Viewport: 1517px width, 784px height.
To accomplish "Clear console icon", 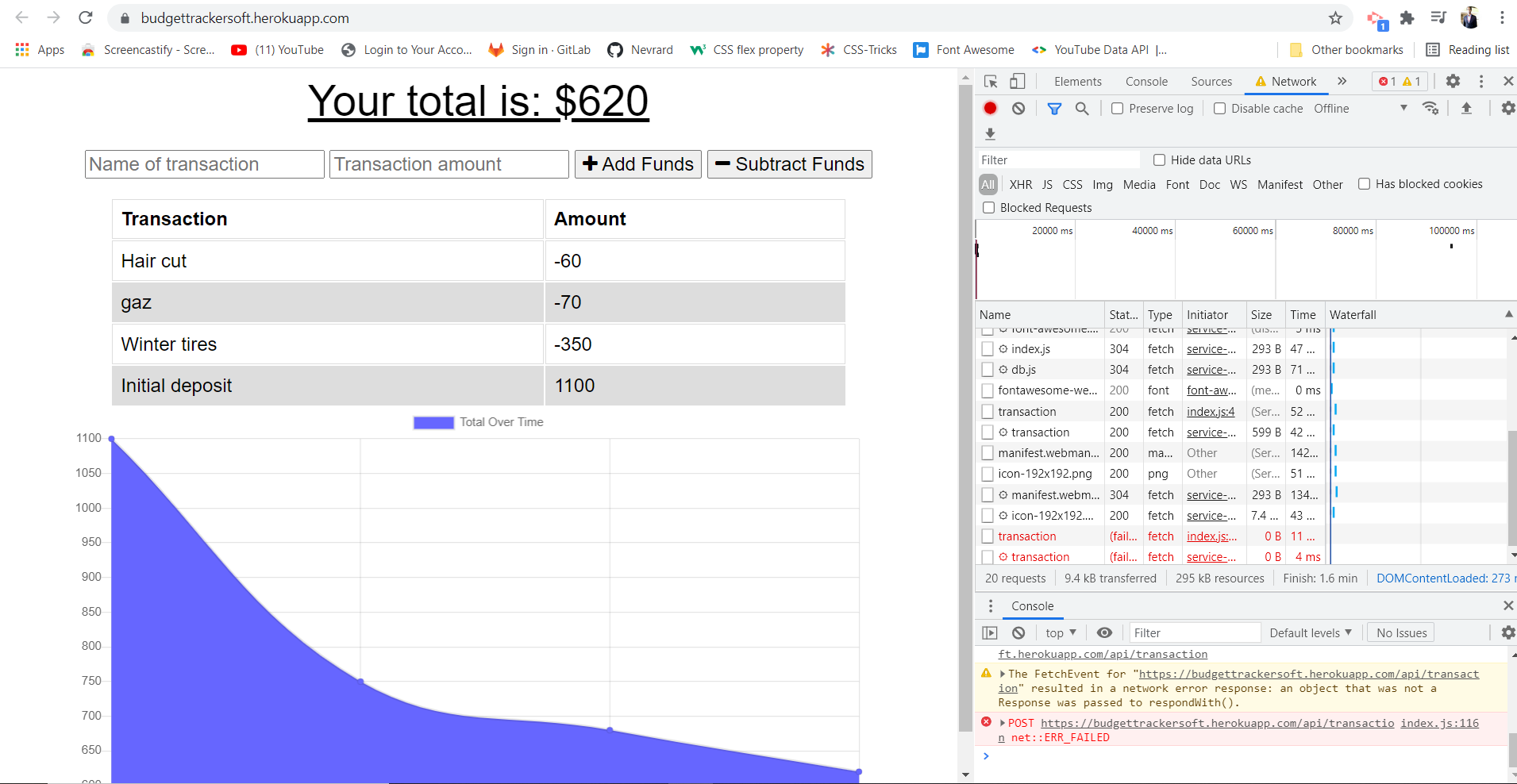I will click(x=1018, y=632).
